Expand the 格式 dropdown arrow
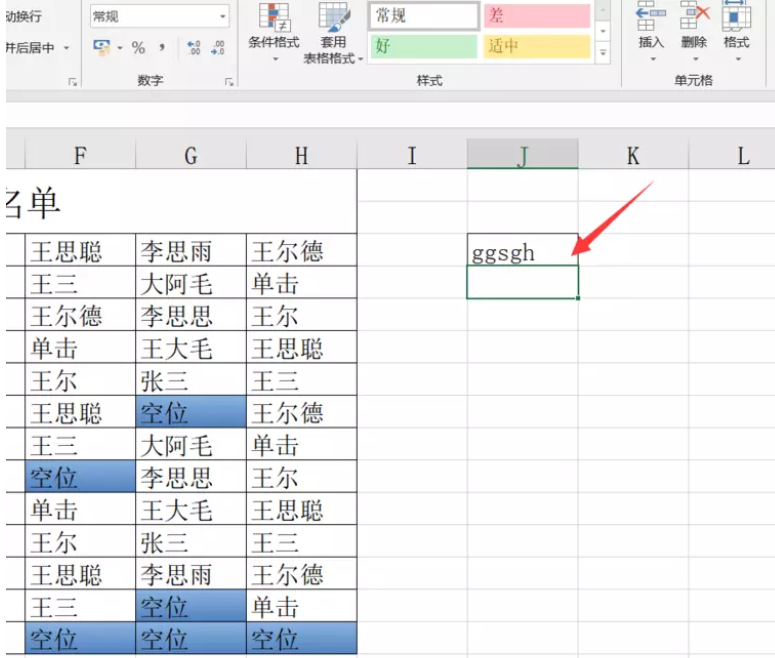The image size is (775, 658). coord(738,59)
